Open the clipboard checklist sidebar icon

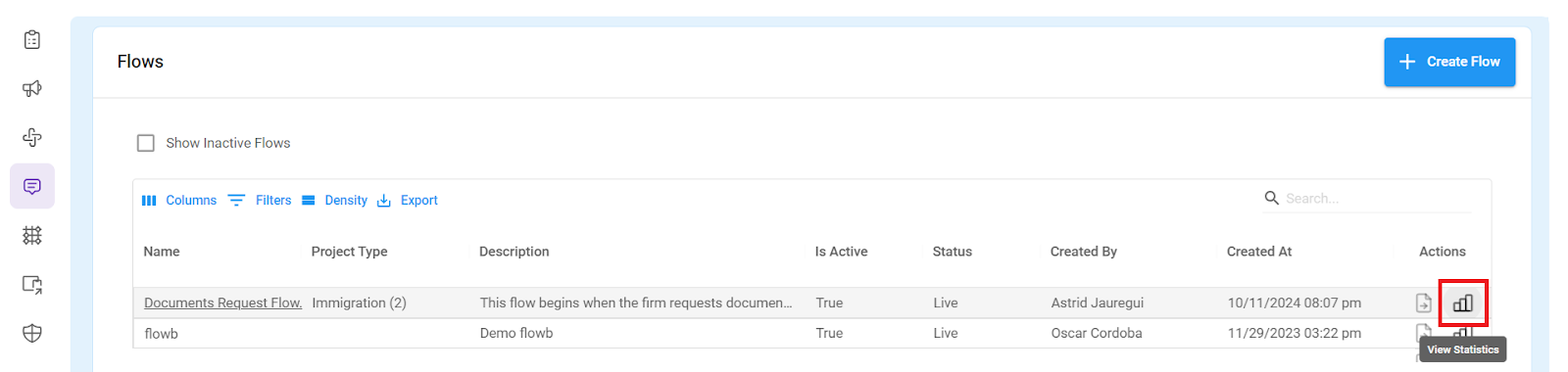pyautogui.click(x=32, y=39)
